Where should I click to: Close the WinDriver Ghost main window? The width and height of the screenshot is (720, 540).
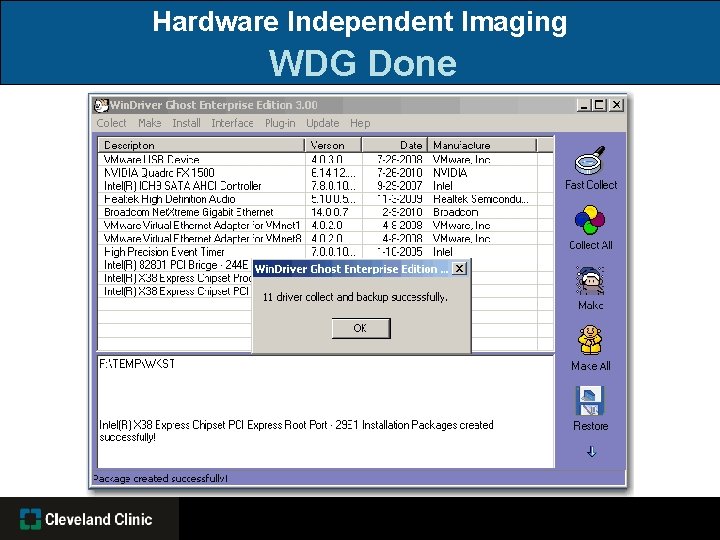tap(616, 105)
